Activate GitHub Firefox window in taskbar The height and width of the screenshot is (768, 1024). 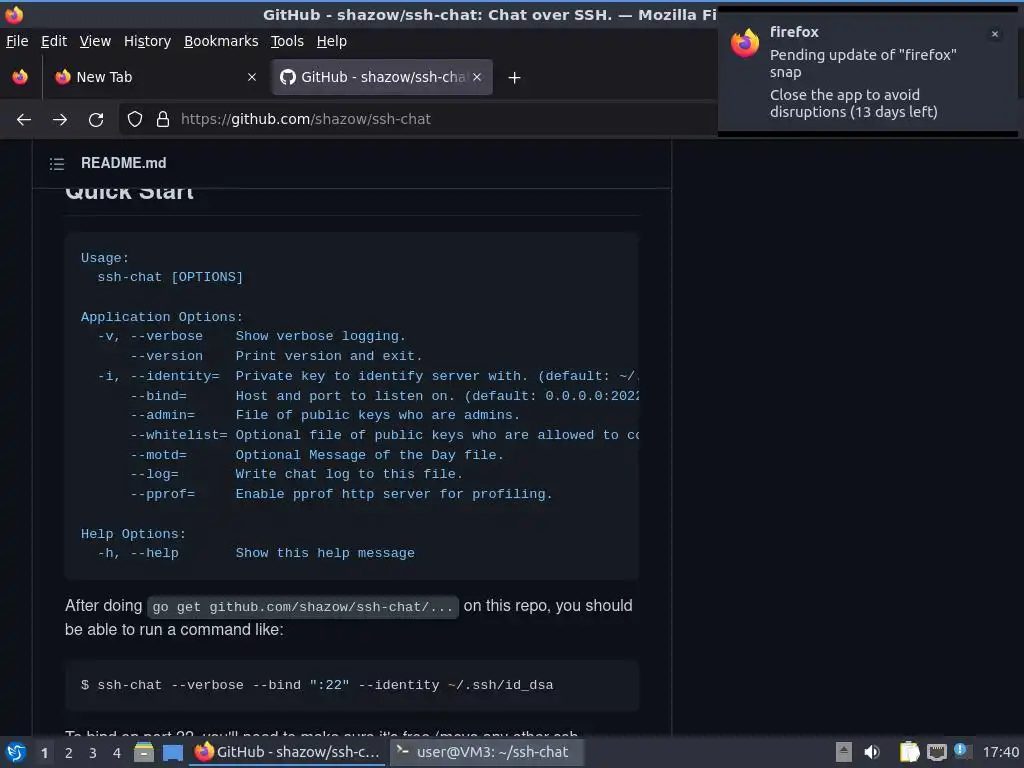tap(288, 752)
